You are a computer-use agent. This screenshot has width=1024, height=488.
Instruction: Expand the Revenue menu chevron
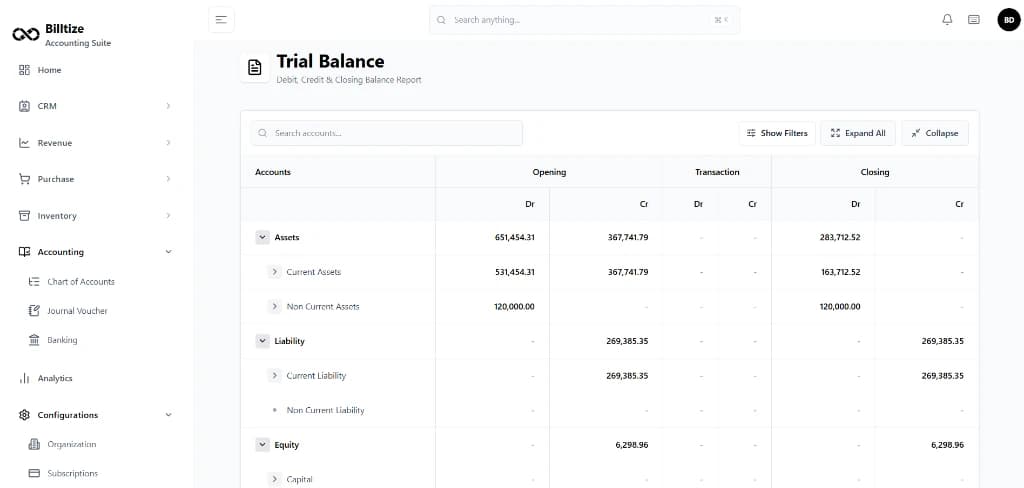click(168, 143)
